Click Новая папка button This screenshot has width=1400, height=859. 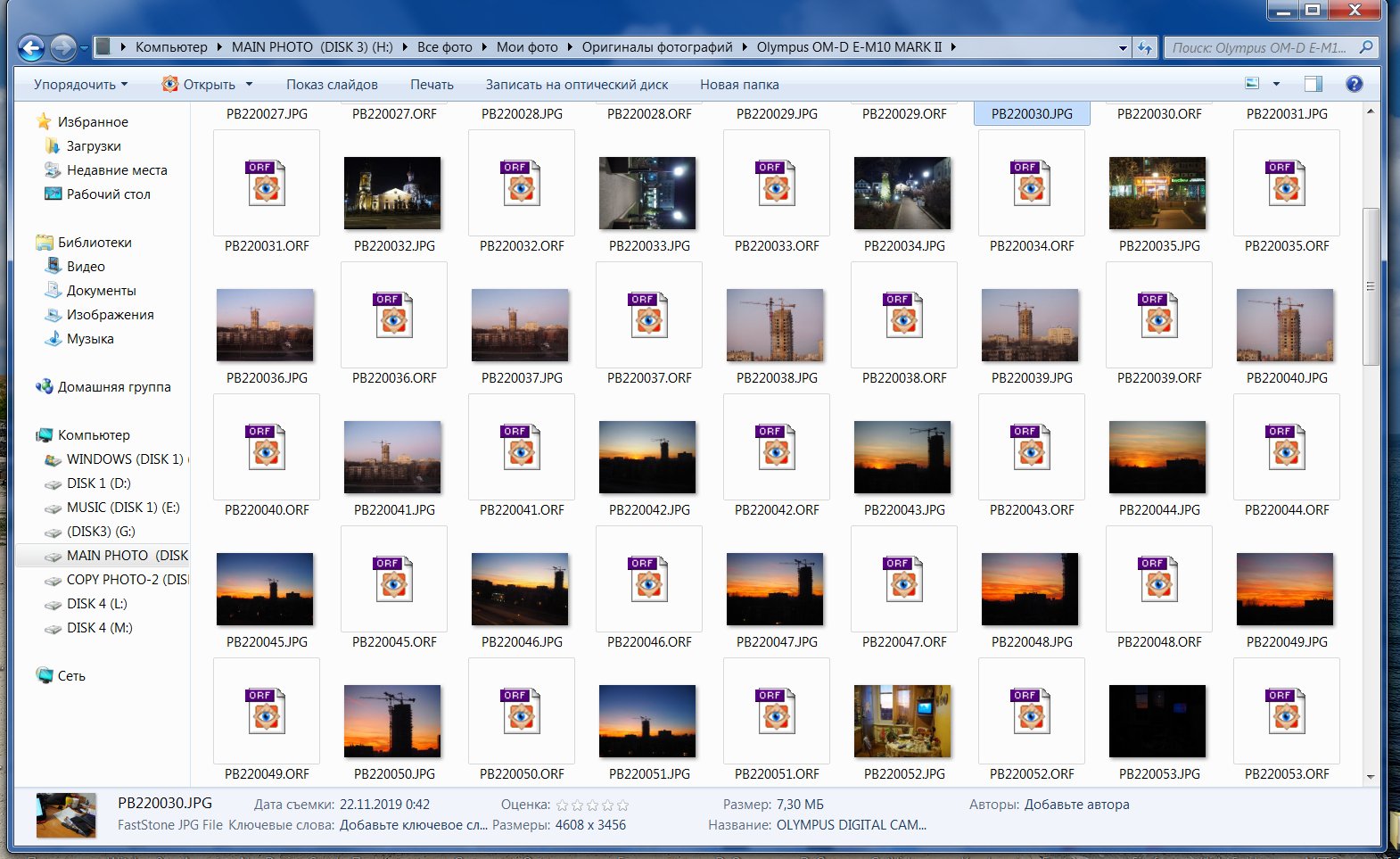[738, 85]
